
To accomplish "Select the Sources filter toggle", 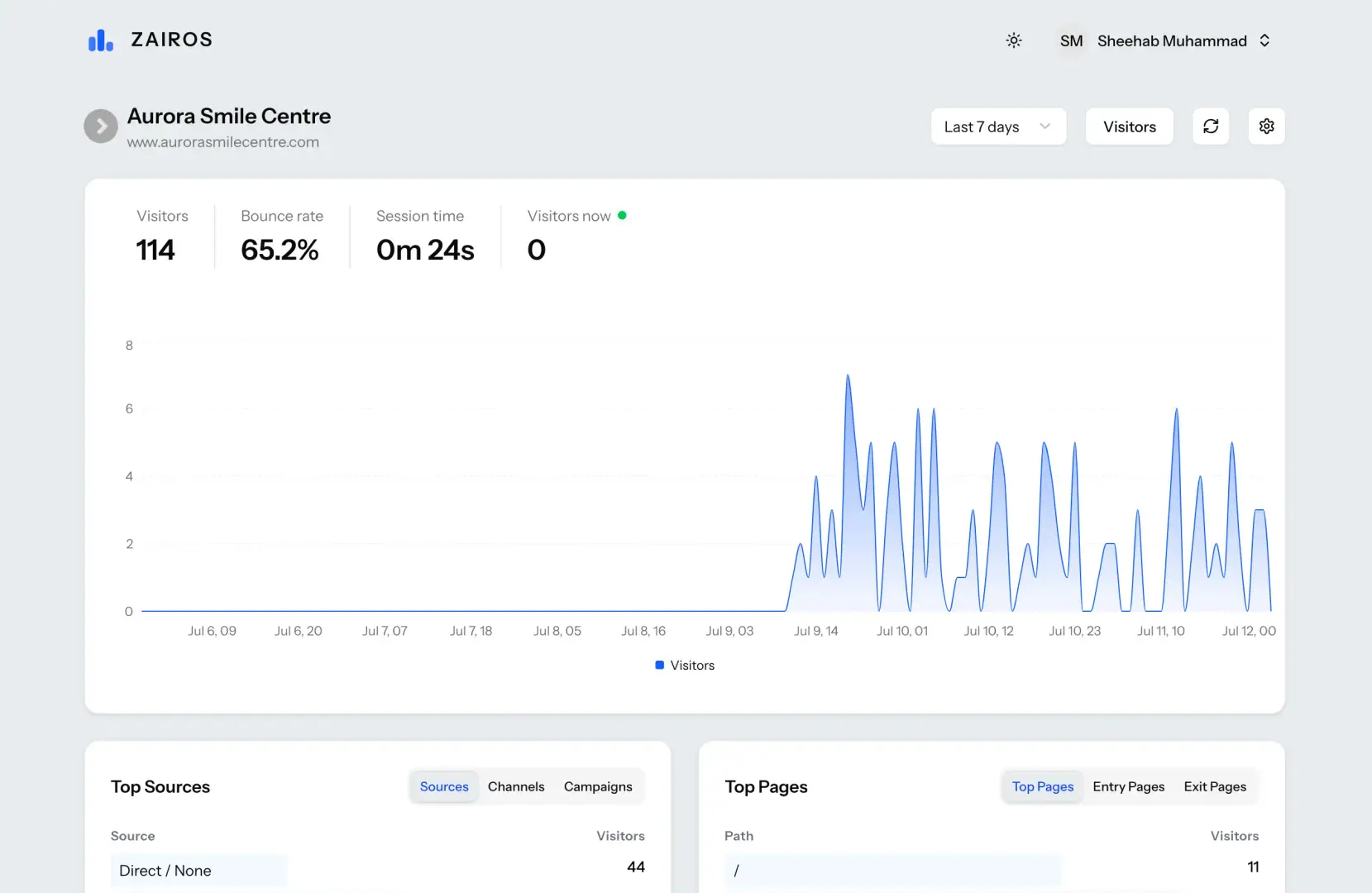I will tap(443, 786).
